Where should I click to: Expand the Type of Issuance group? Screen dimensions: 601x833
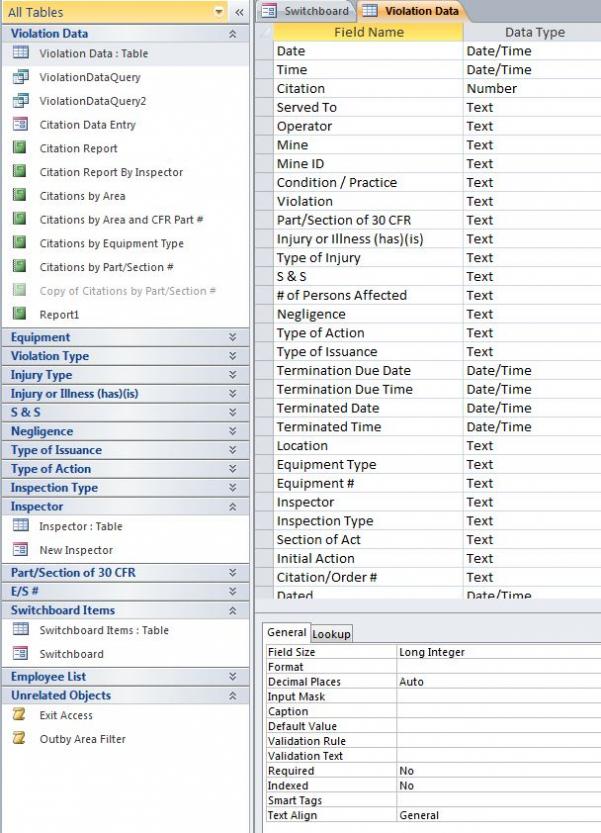[x=233, y=450]
